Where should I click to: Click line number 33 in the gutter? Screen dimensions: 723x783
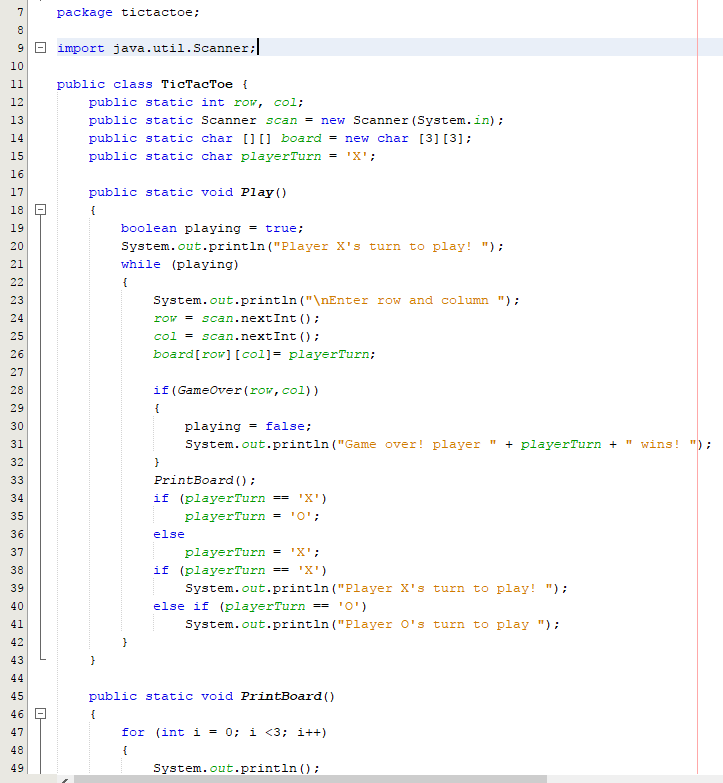(17, 480)
